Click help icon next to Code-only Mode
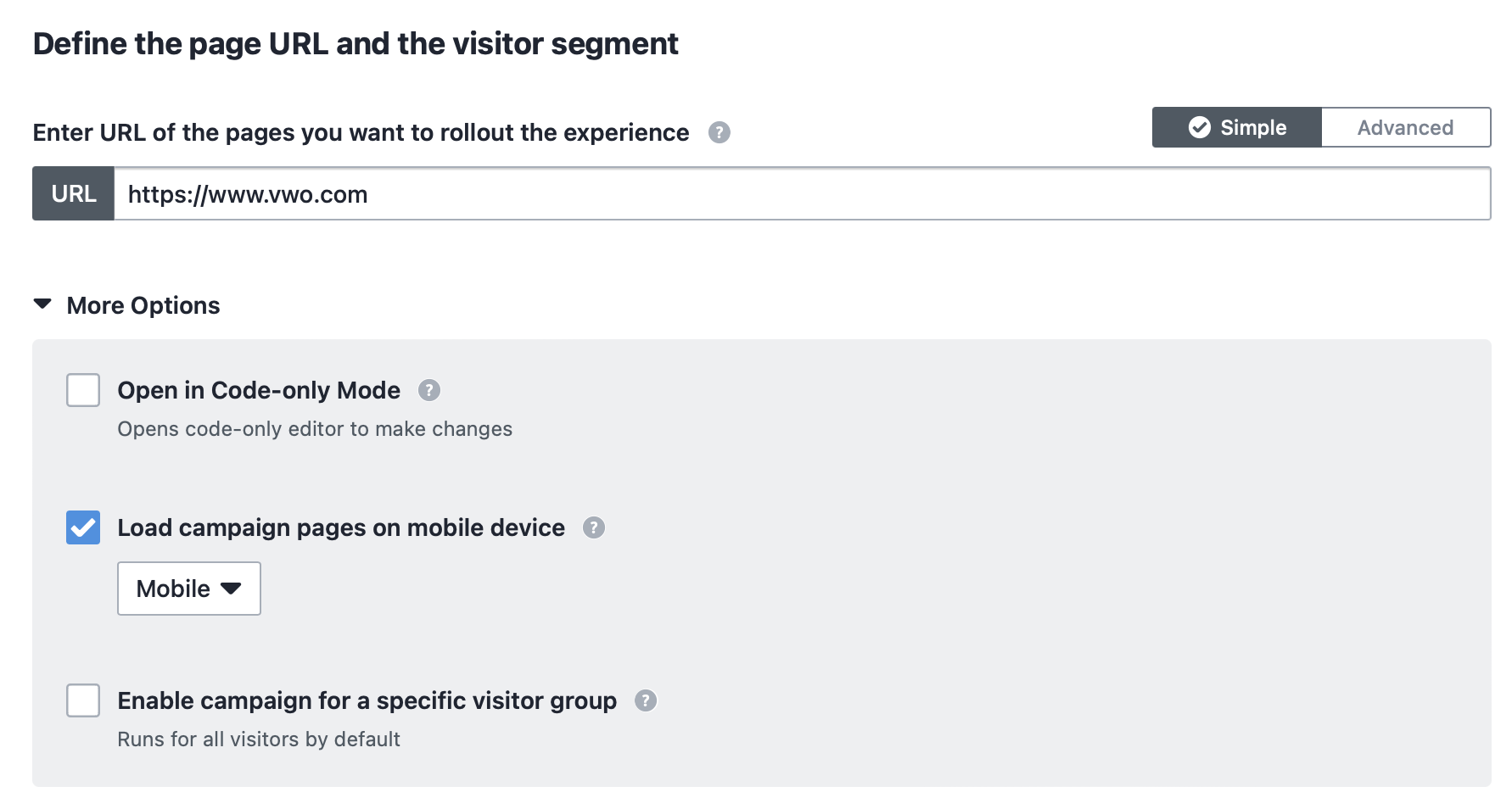The height and width of the screenshot is (809, 1512). [x=429, y=391]
